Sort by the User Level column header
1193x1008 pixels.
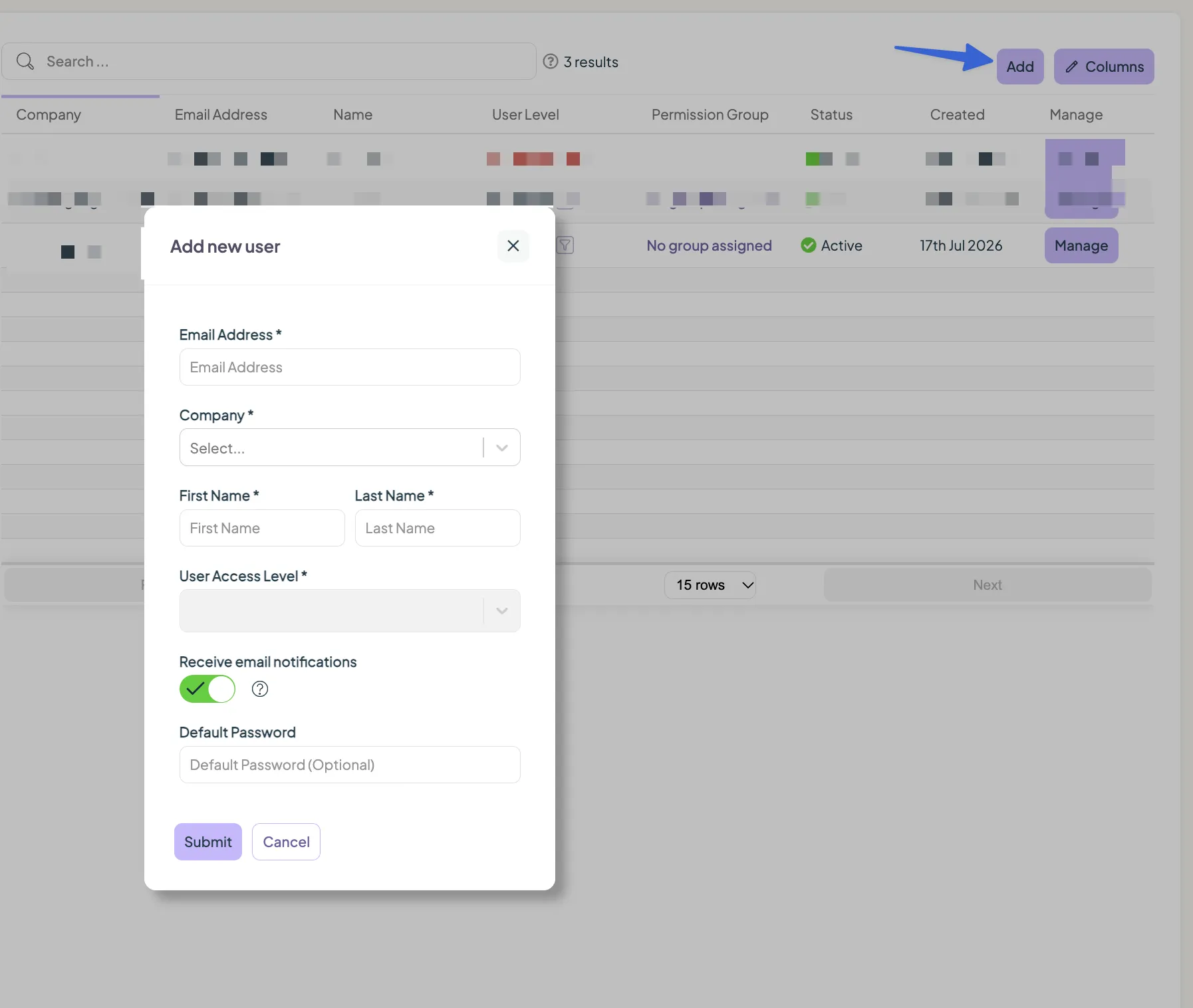pos(525,114)
